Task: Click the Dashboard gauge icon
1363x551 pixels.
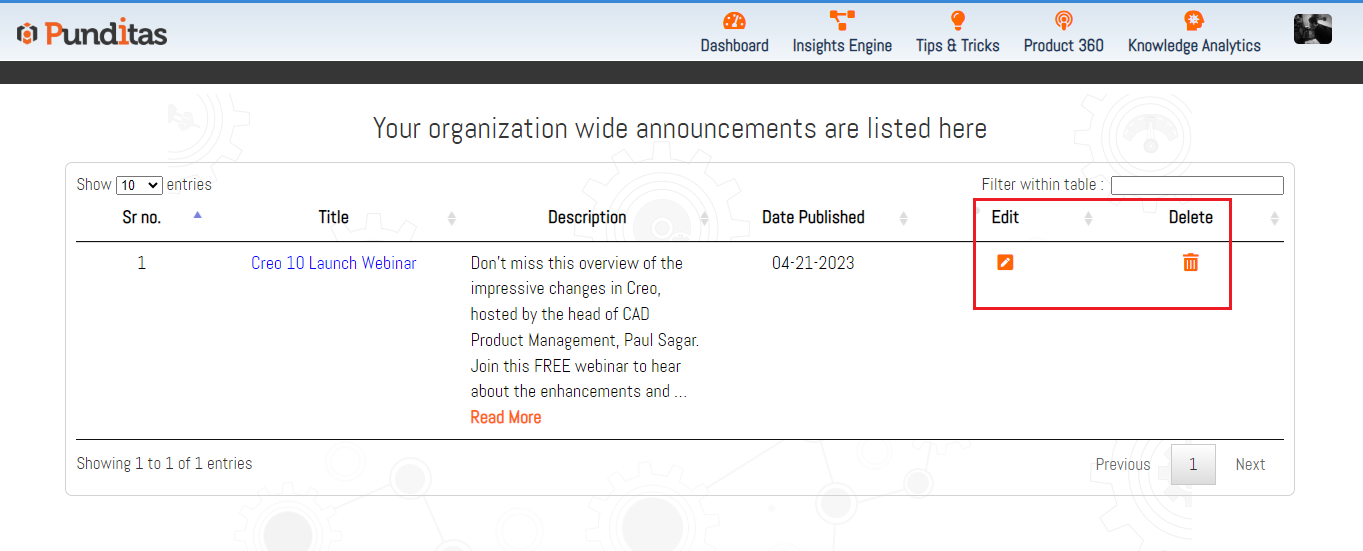Action: (734, 21)
